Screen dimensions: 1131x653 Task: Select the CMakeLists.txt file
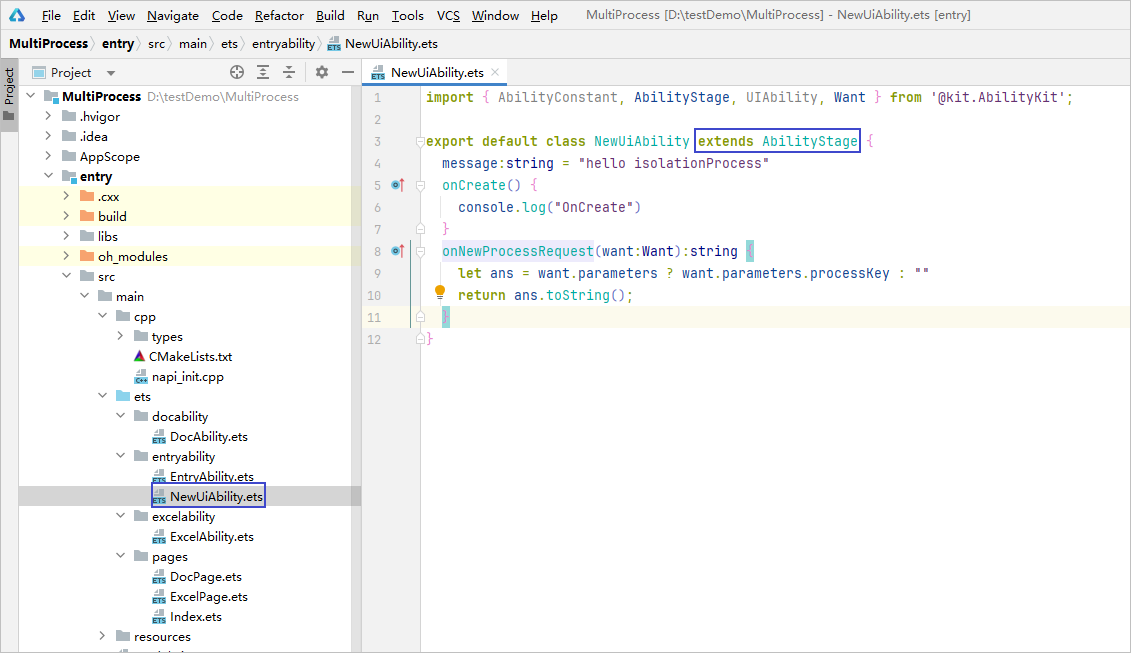pos(191,356)
